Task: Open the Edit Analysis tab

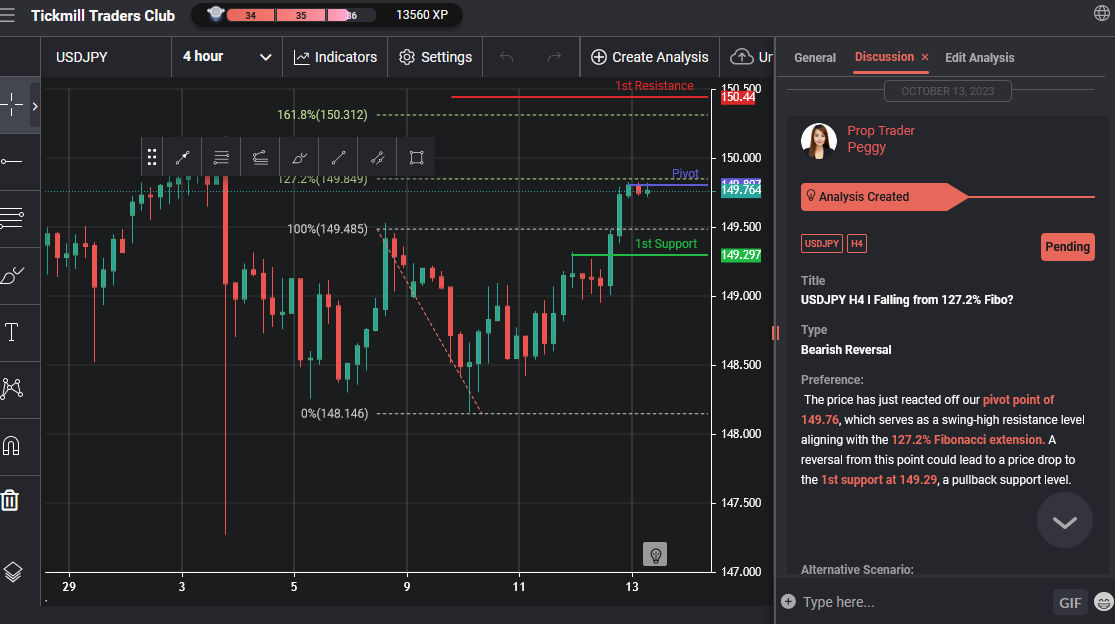Action: (x=979, y=58)
